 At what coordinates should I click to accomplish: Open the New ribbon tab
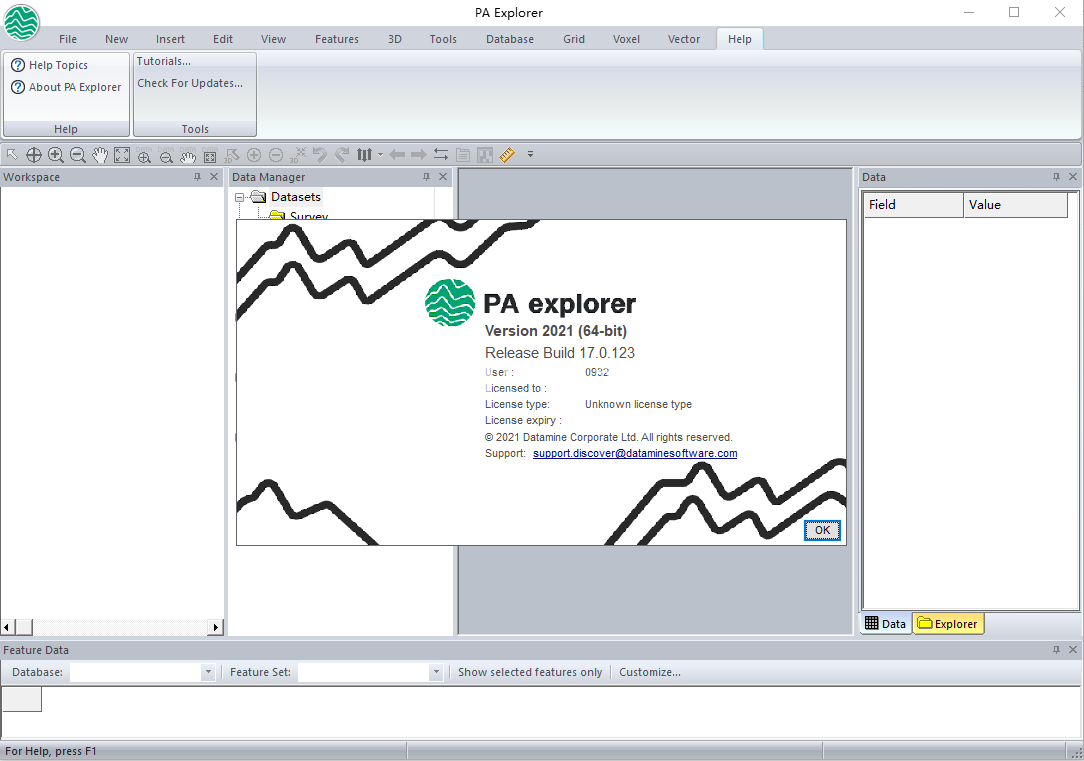click(116, 39)
